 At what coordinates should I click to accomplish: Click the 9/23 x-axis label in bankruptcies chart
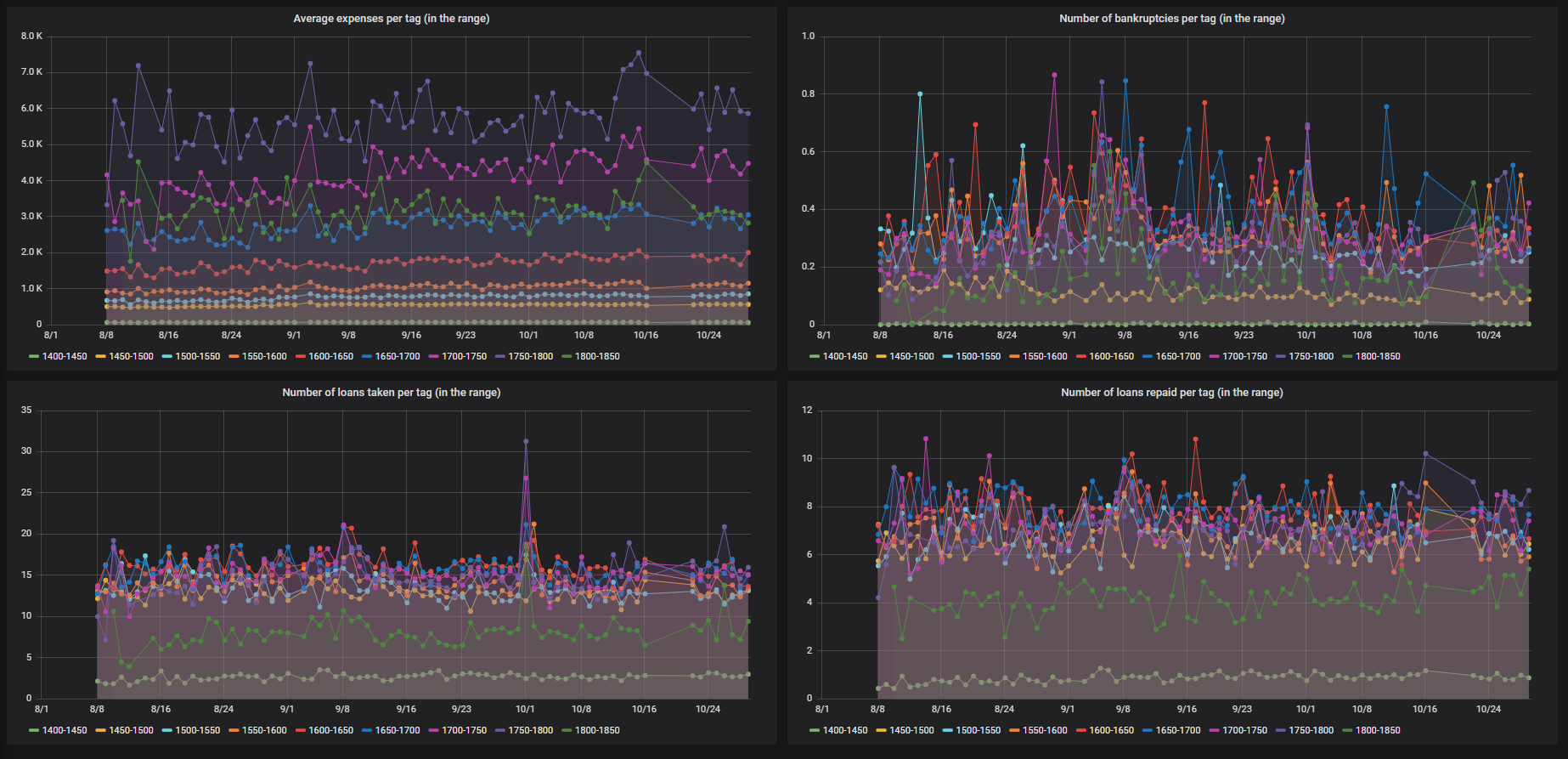[x=1244, y=335]
